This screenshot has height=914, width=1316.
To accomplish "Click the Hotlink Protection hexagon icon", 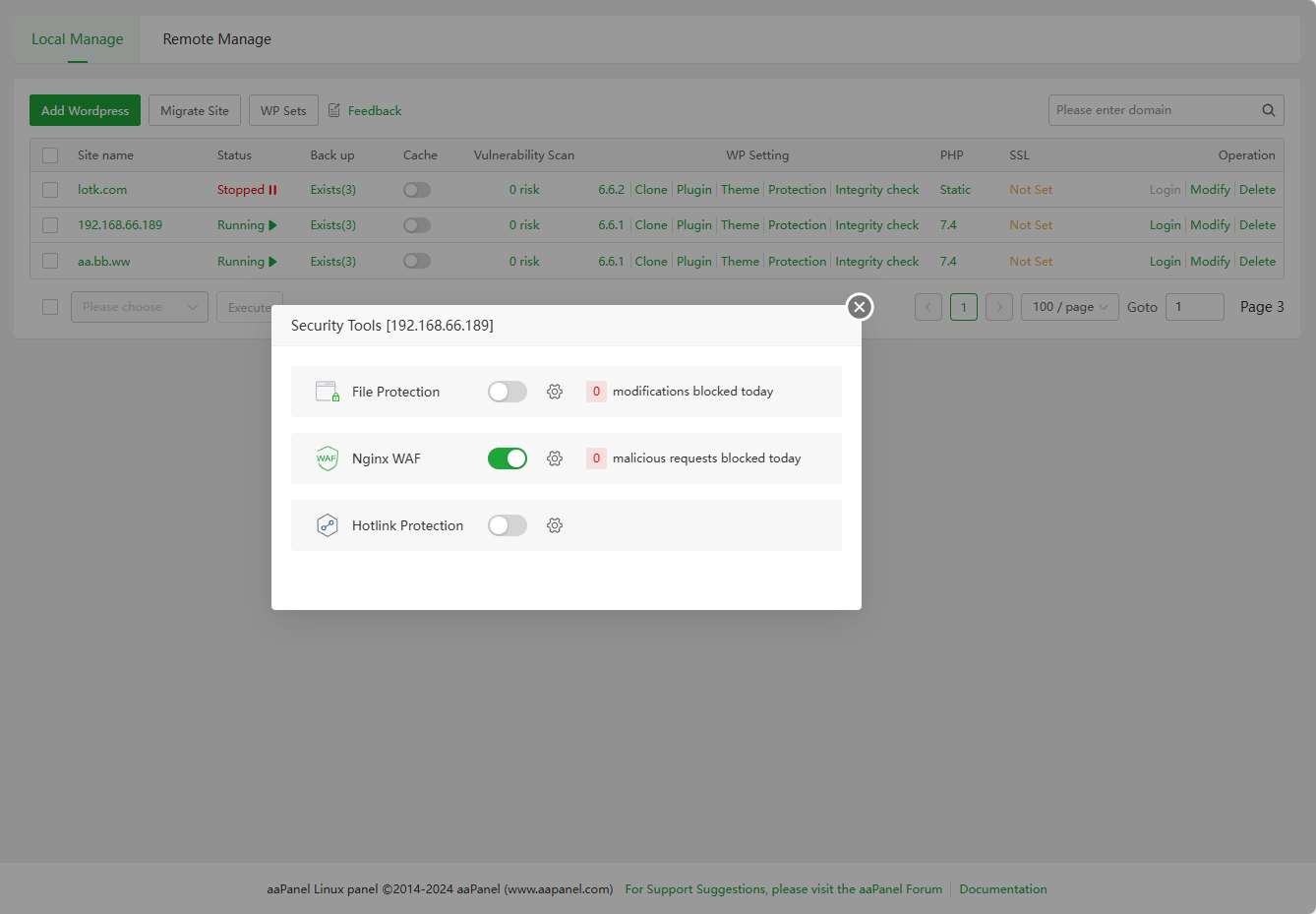I will [x=327, y=525].
